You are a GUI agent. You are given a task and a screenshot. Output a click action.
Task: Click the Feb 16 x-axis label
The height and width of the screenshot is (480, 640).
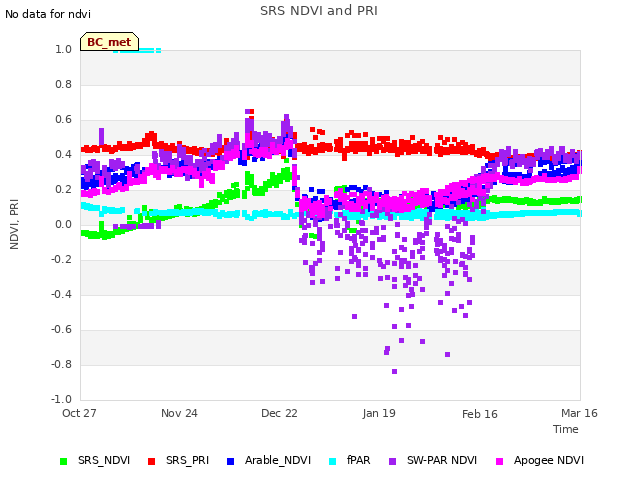pos(480,414)
